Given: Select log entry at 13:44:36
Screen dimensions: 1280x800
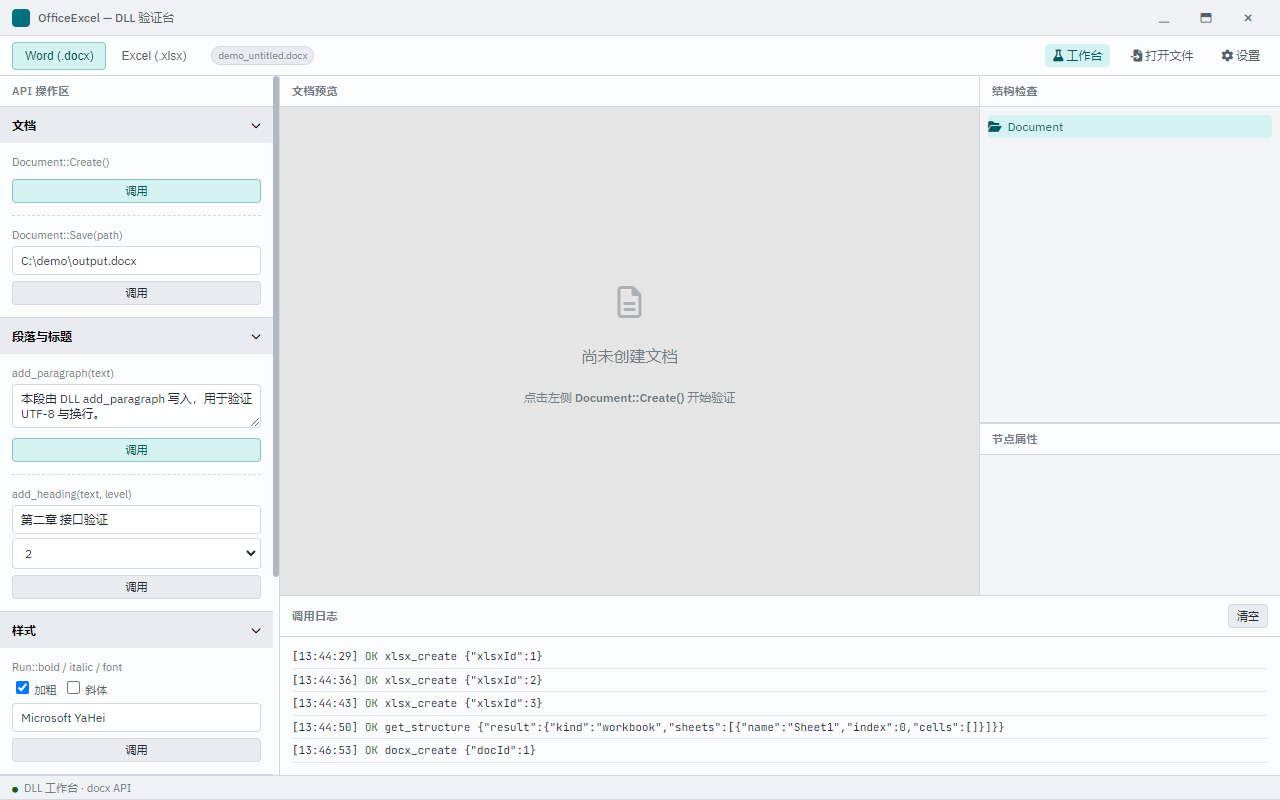Looking at the screenshot, I should (779, 680).
